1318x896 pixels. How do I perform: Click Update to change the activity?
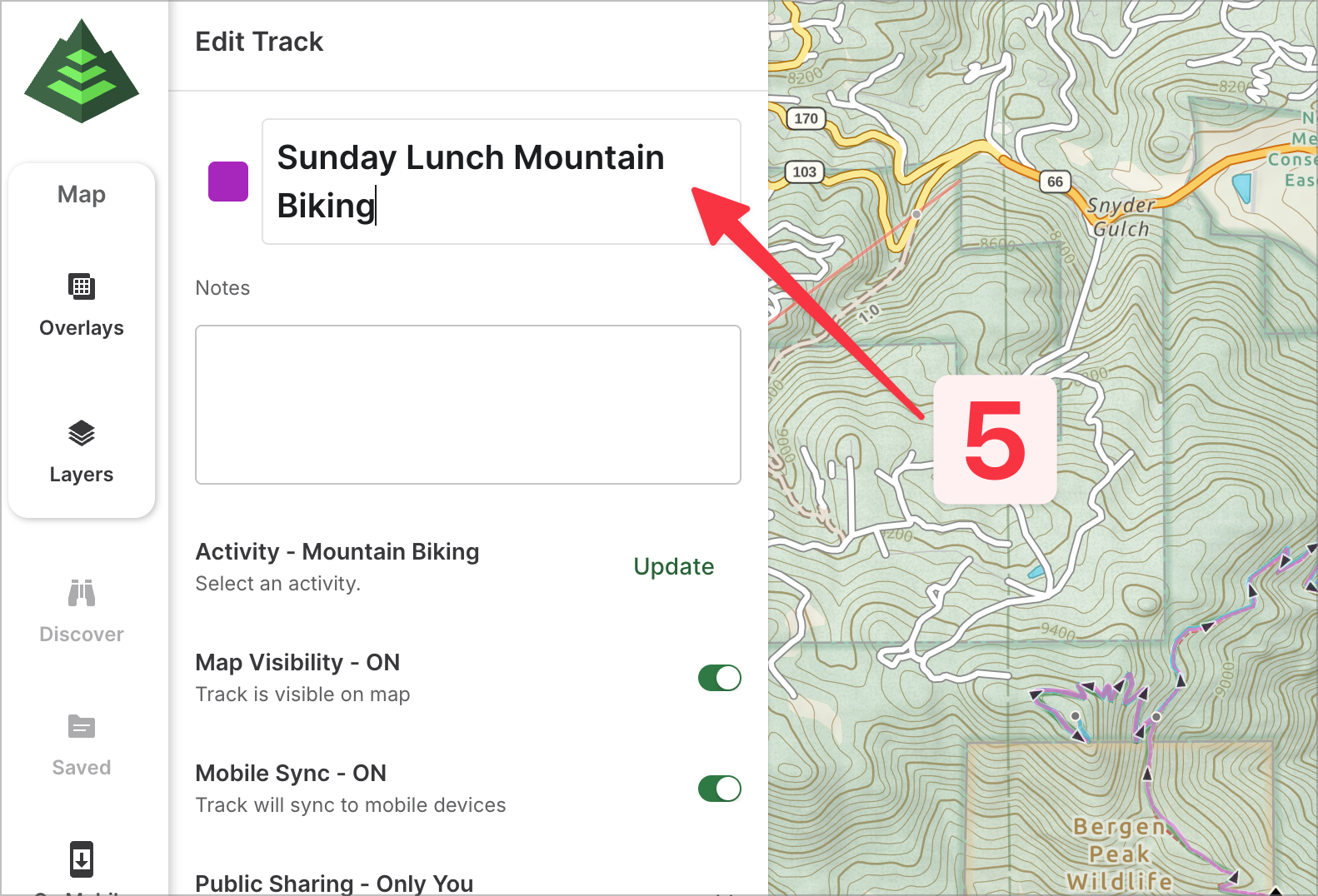(x=673, y=566)
